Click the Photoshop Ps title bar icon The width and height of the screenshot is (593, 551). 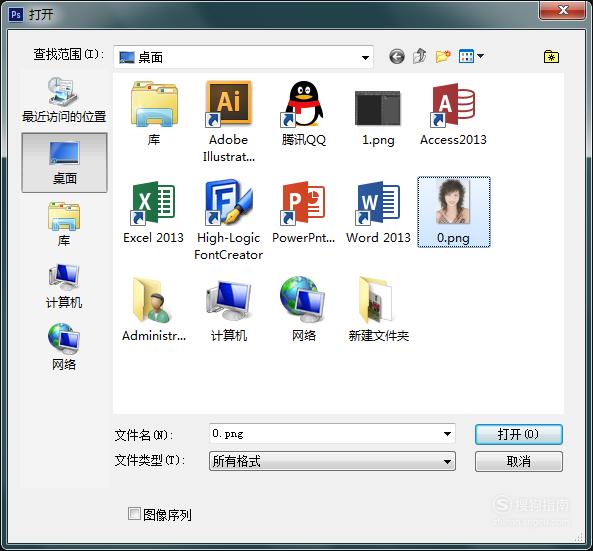[16, 15]
